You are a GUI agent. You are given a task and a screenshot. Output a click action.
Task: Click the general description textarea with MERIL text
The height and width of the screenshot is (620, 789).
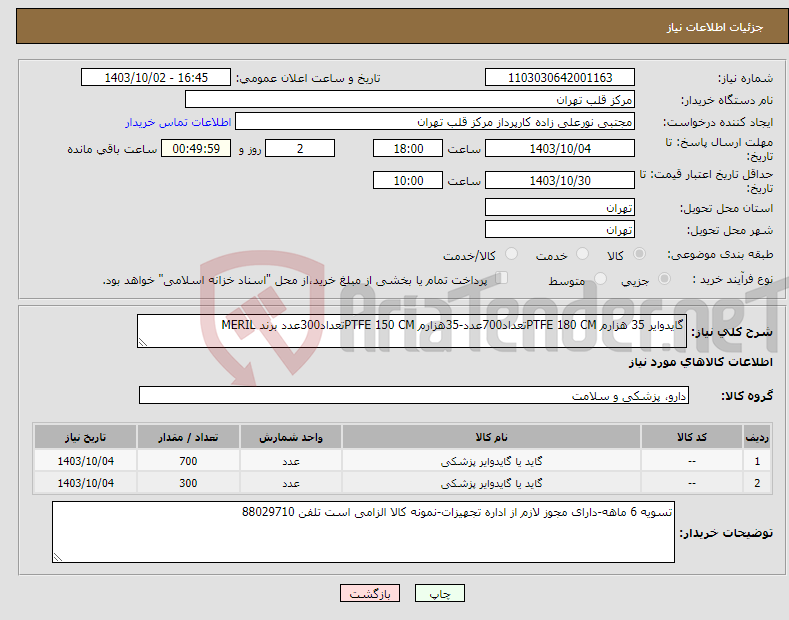412,331
